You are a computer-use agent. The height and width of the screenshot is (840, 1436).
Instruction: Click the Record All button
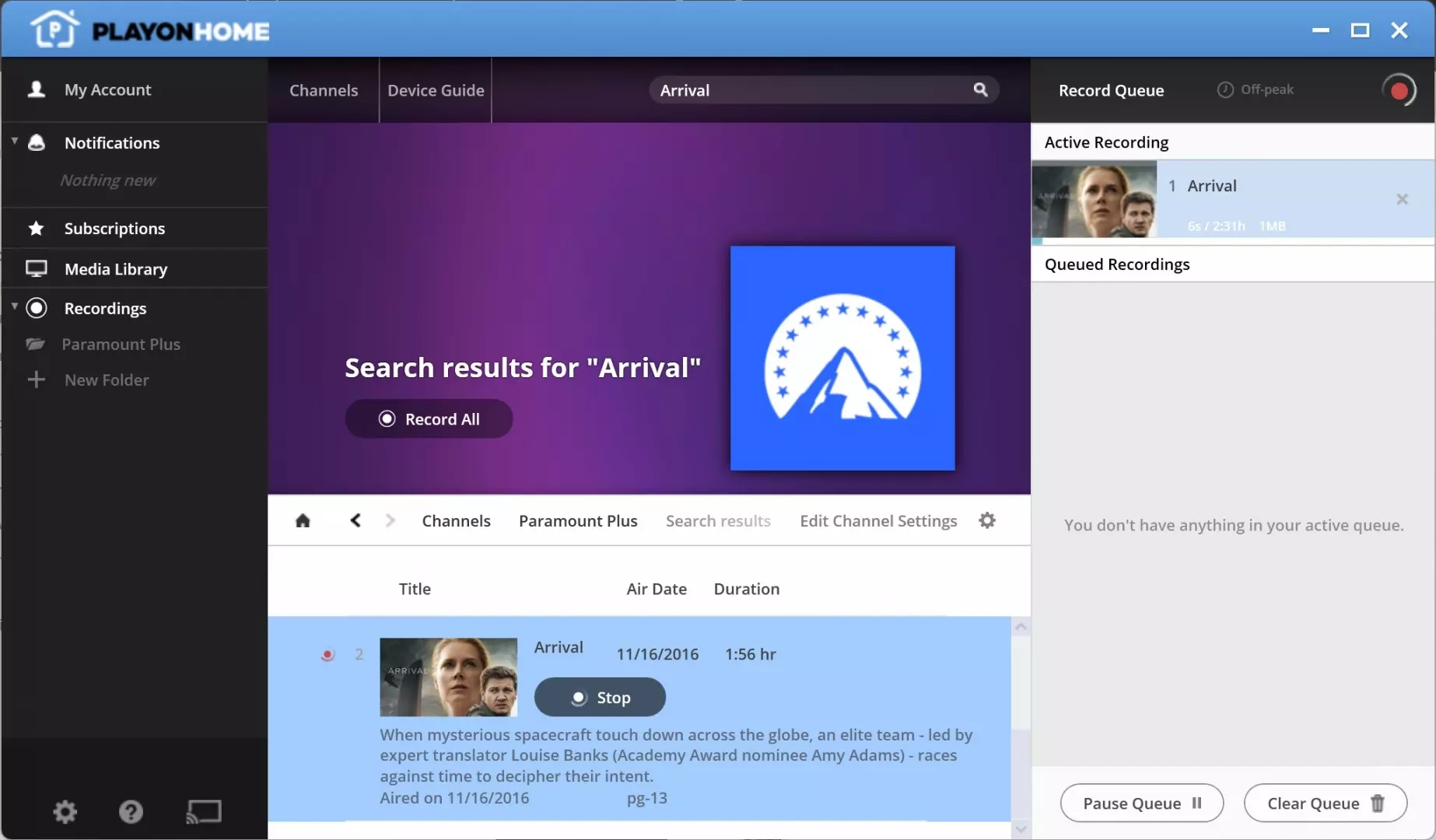tap(429, 418)
